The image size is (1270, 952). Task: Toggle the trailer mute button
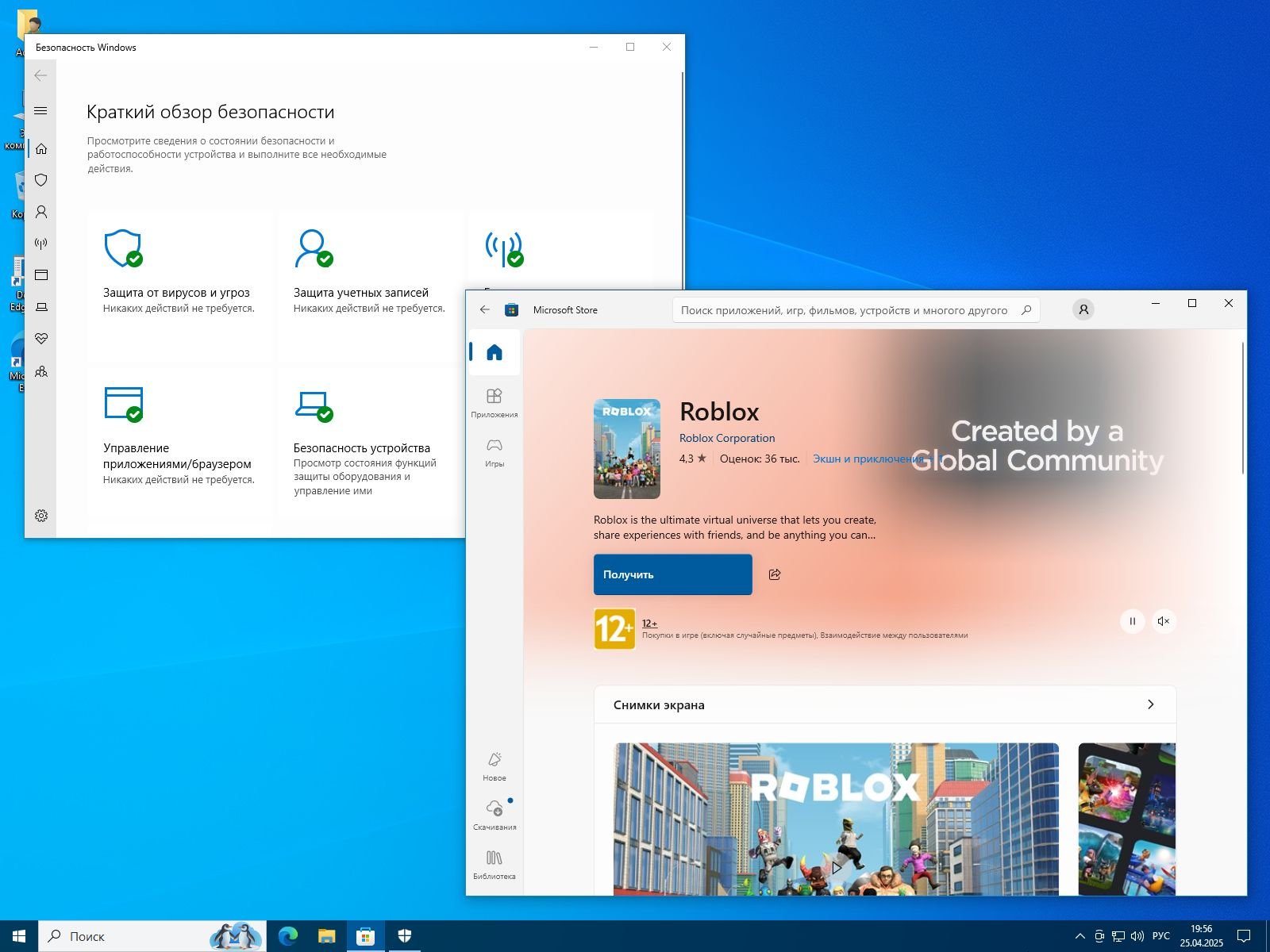tap(1164, 621)
